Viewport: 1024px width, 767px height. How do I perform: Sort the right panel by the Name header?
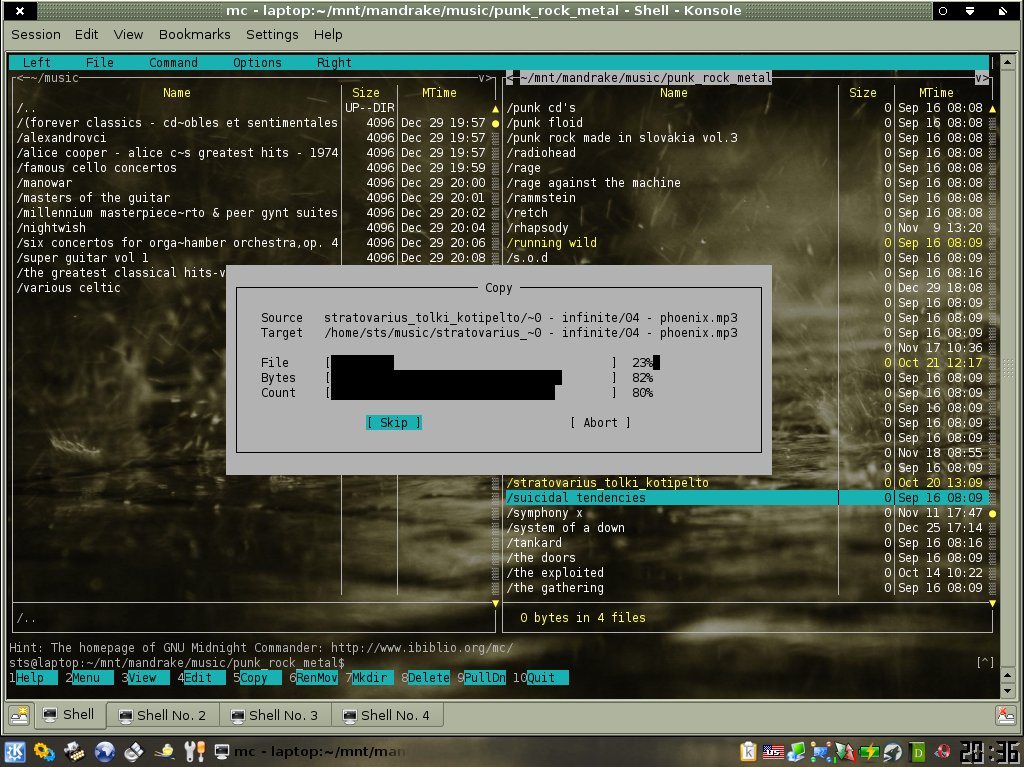click(x=673, y=93)
